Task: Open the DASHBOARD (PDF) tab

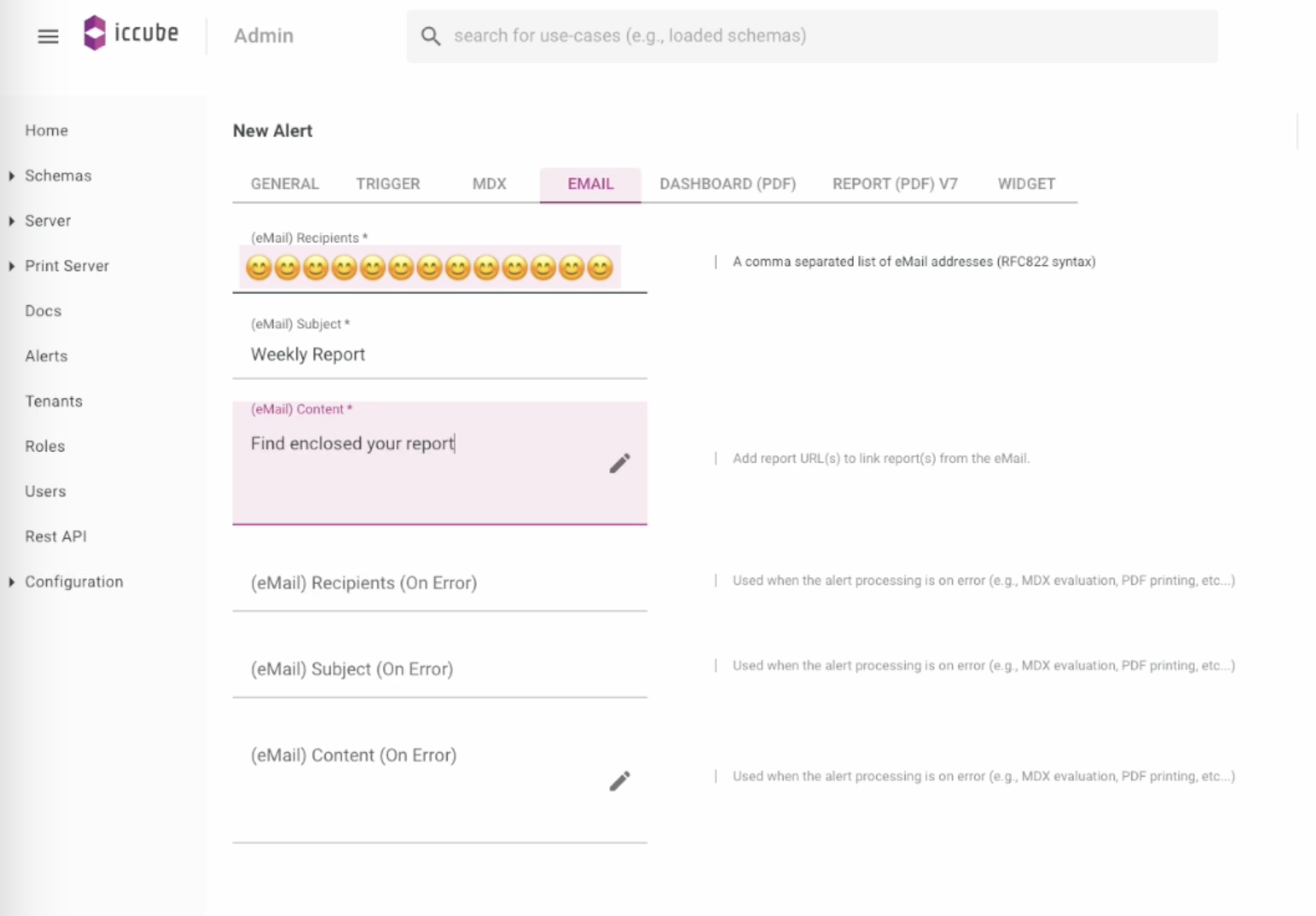Action: (x=727, y=184)
